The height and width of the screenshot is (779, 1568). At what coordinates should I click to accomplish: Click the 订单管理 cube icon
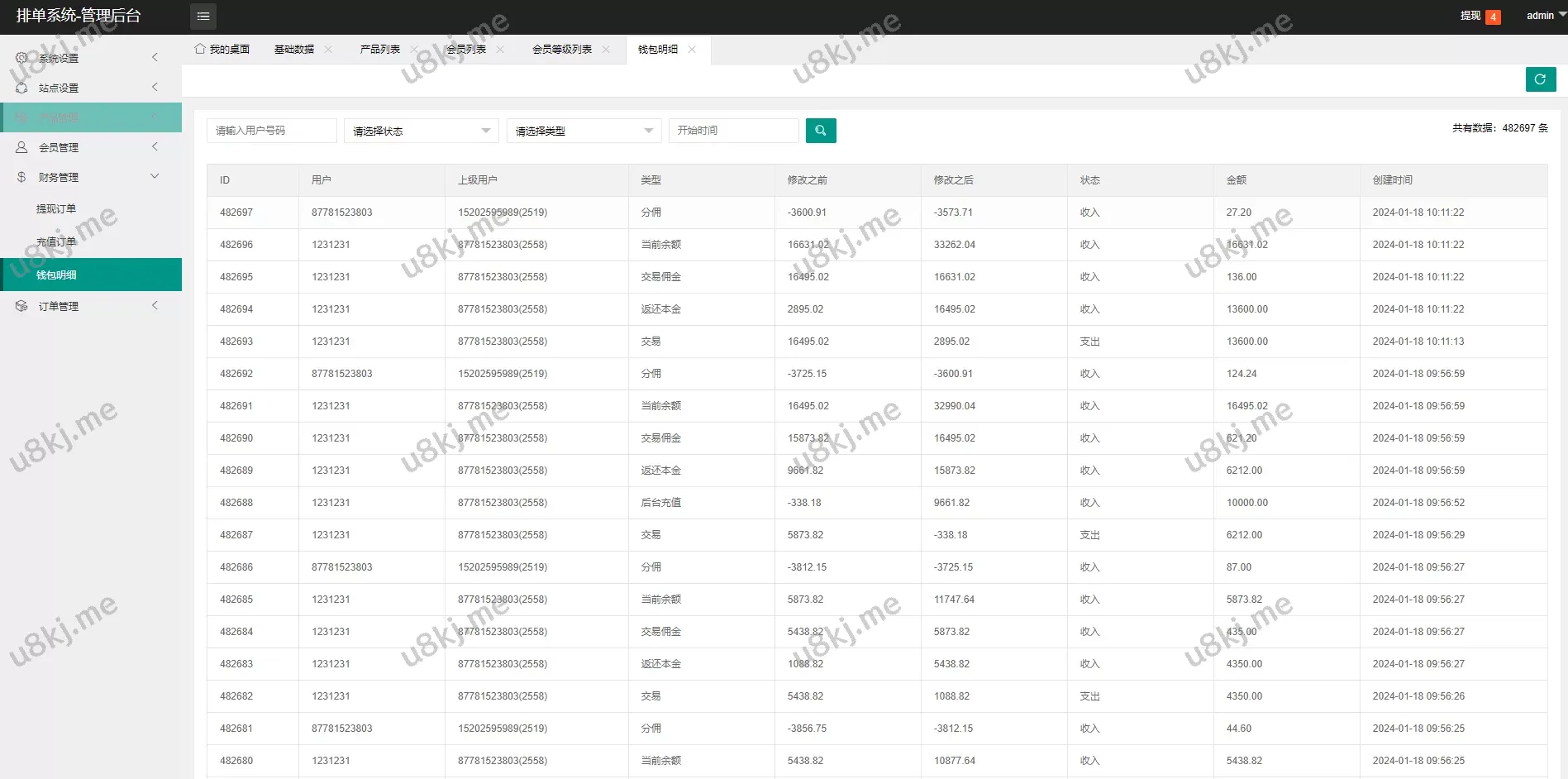coord(21,306)
